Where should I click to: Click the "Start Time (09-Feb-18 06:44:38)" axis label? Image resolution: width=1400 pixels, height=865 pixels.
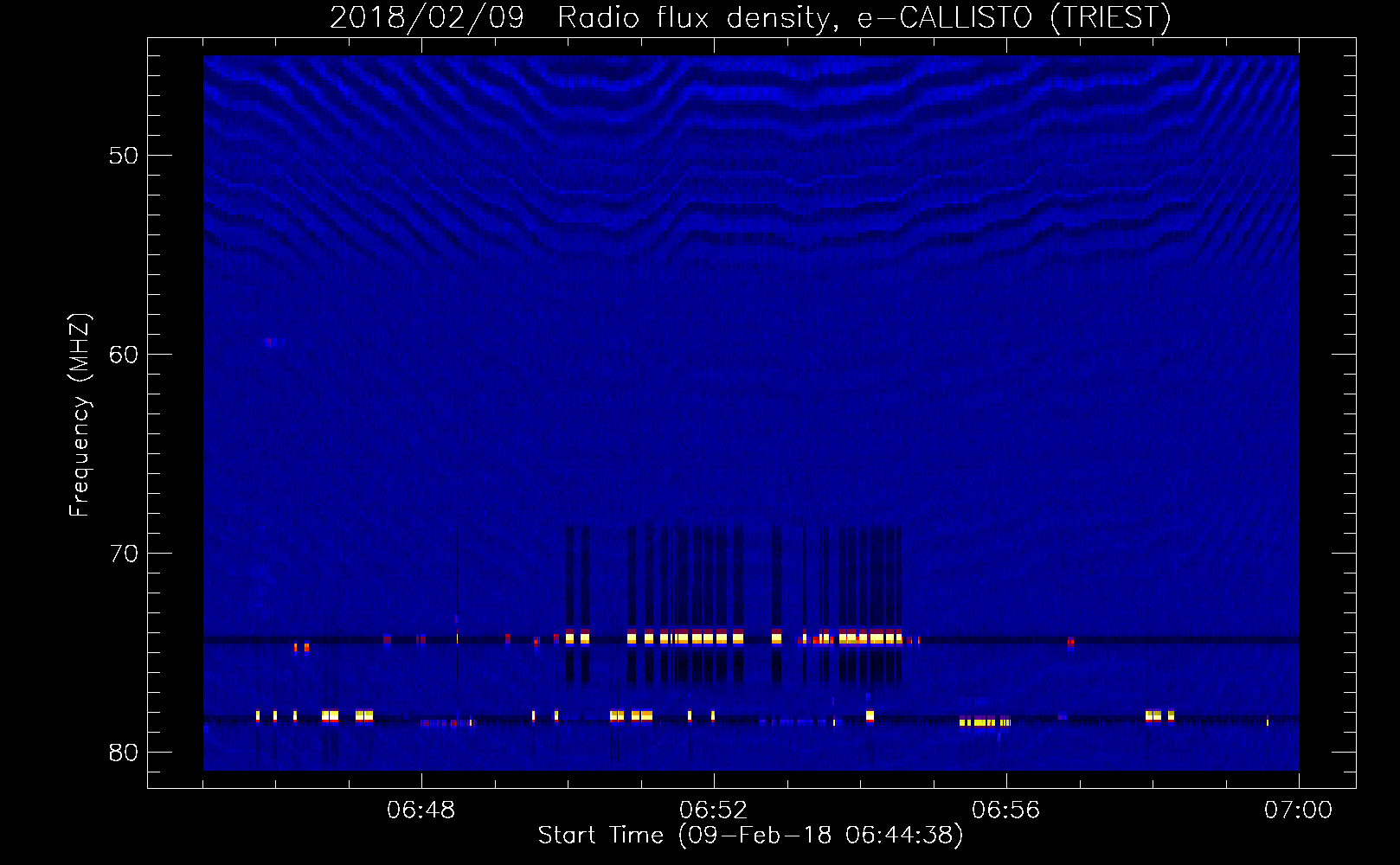click(x=750, y=835)
